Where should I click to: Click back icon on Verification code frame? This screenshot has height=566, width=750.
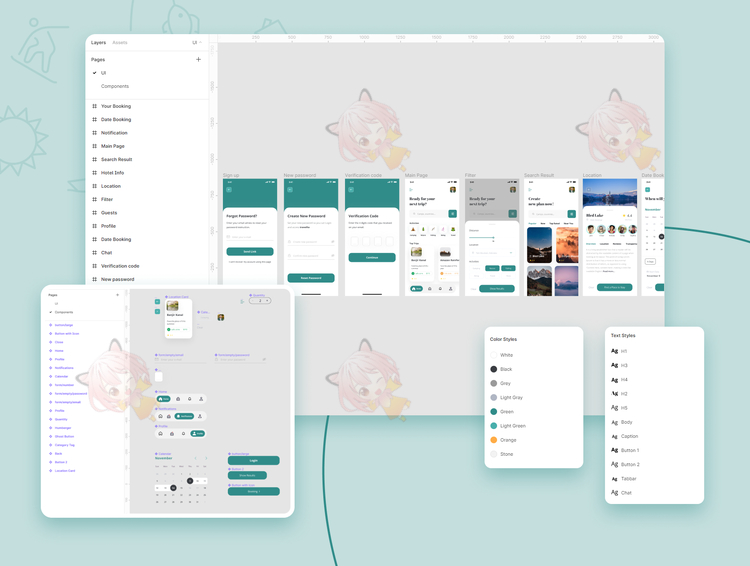point(351,190)
